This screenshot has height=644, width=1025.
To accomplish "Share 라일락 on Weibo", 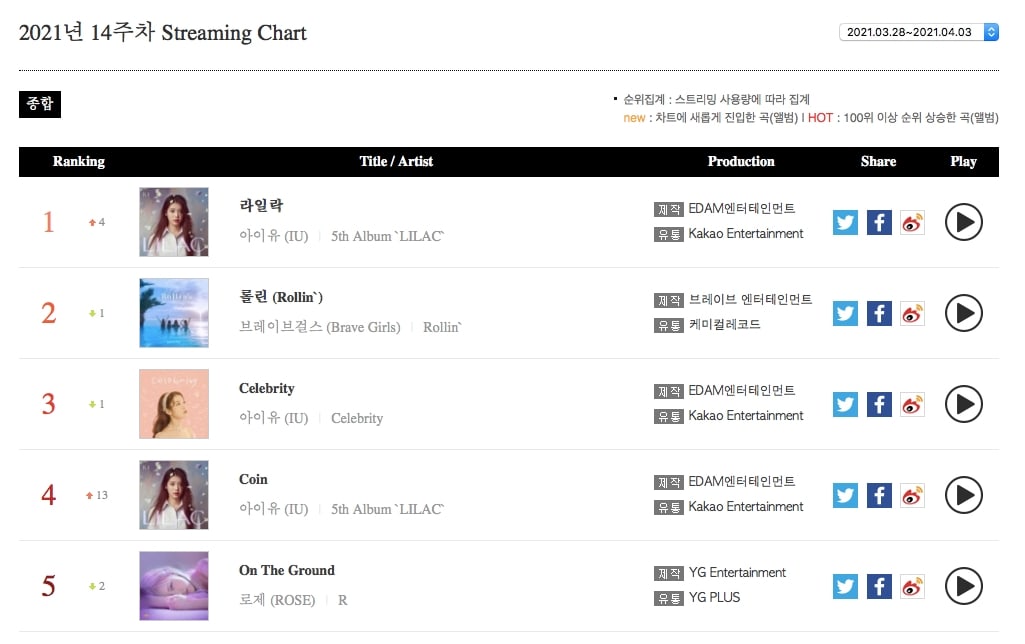I will click(x=913, y=222).
